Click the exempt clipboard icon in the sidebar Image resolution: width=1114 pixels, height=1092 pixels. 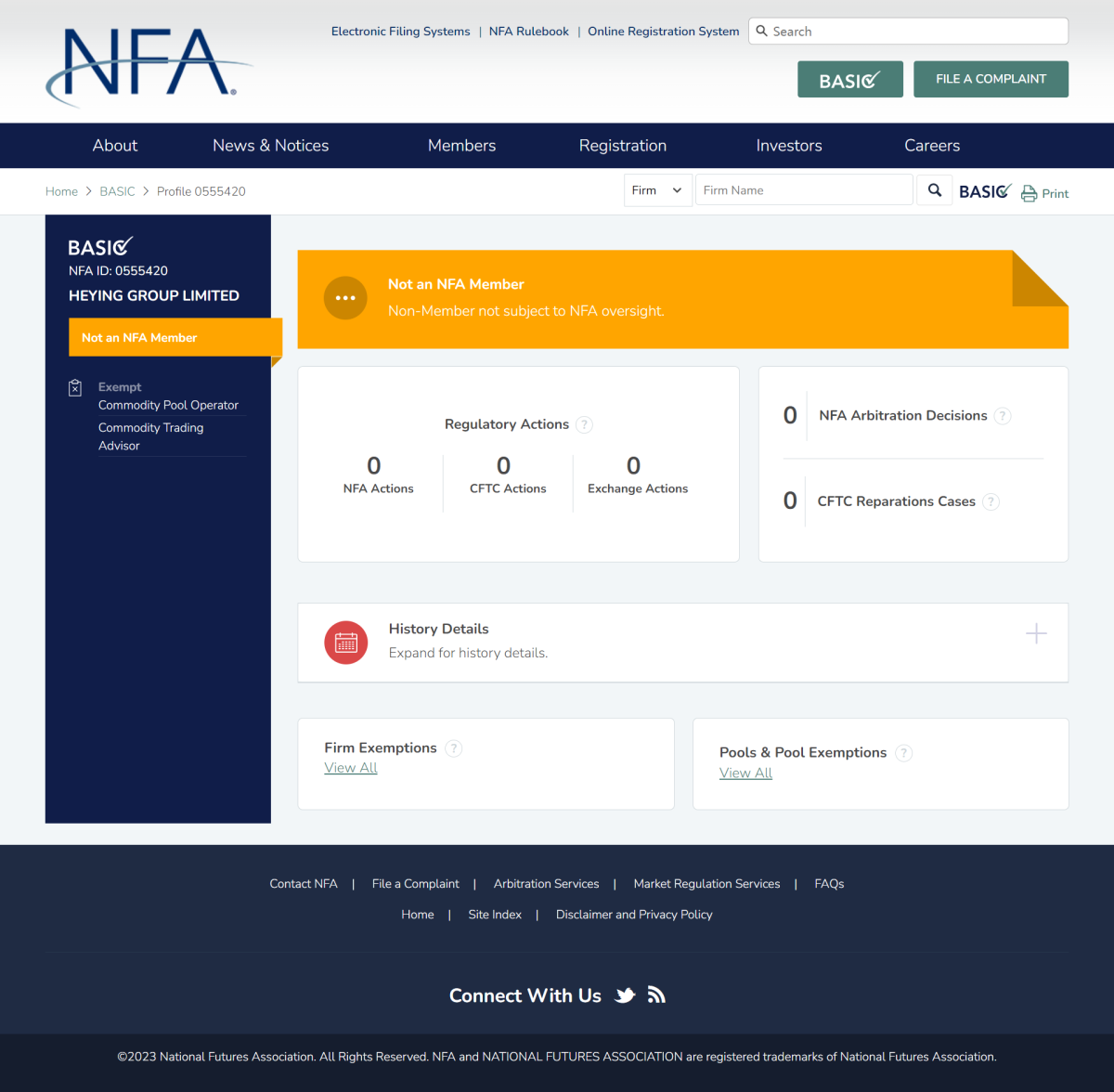pyautogui.click(x=75, y=388)
